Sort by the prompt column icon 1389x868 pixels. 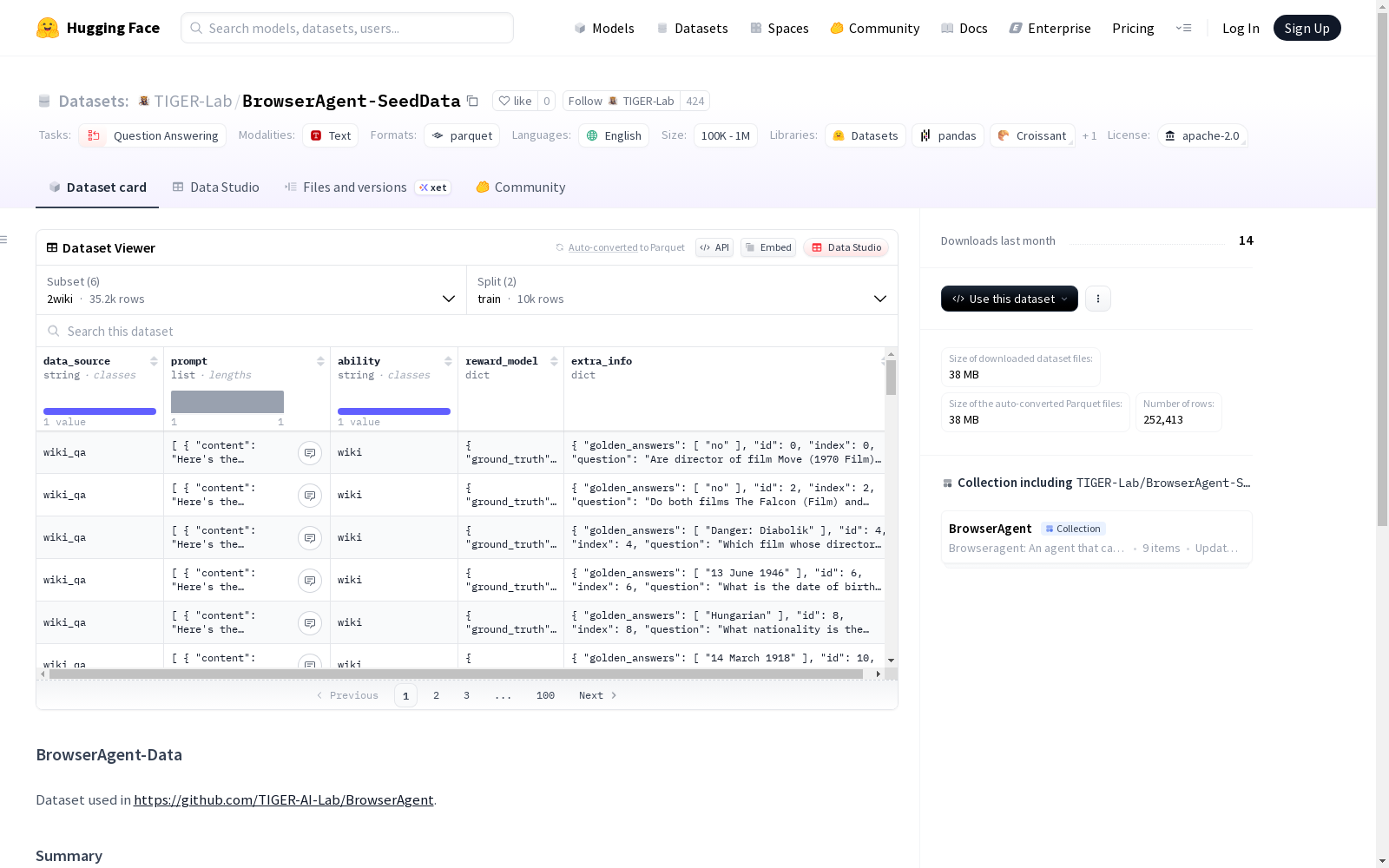coord(320,361)
